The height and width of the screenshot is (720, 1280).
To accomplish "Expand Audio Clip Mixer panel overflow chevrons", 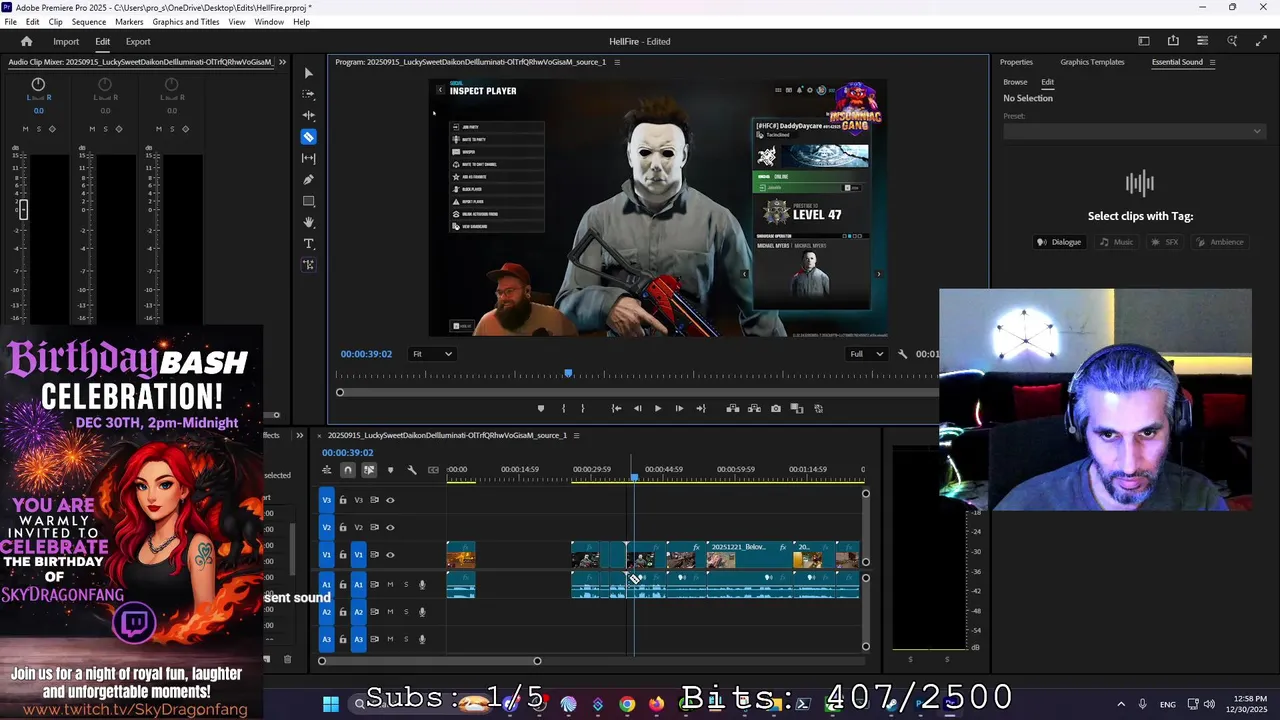I will coord(282,62).
